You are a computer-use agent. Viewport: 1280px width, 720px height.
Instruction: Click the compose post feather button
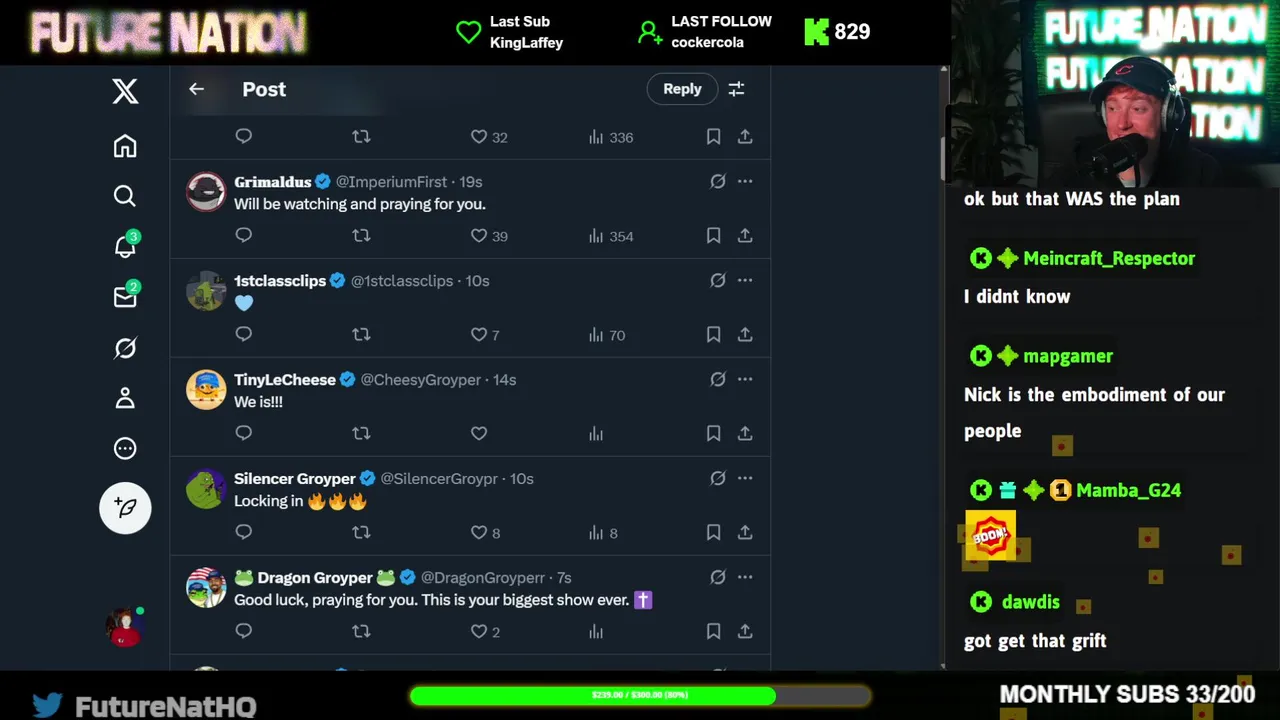pyautogui.click(x=125, y=507)
